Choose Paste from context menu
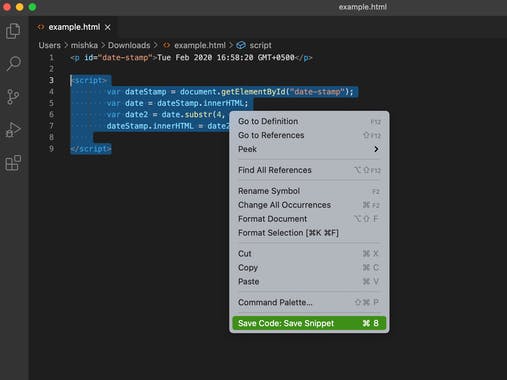The image size is (507, 380). click(309, 282)
